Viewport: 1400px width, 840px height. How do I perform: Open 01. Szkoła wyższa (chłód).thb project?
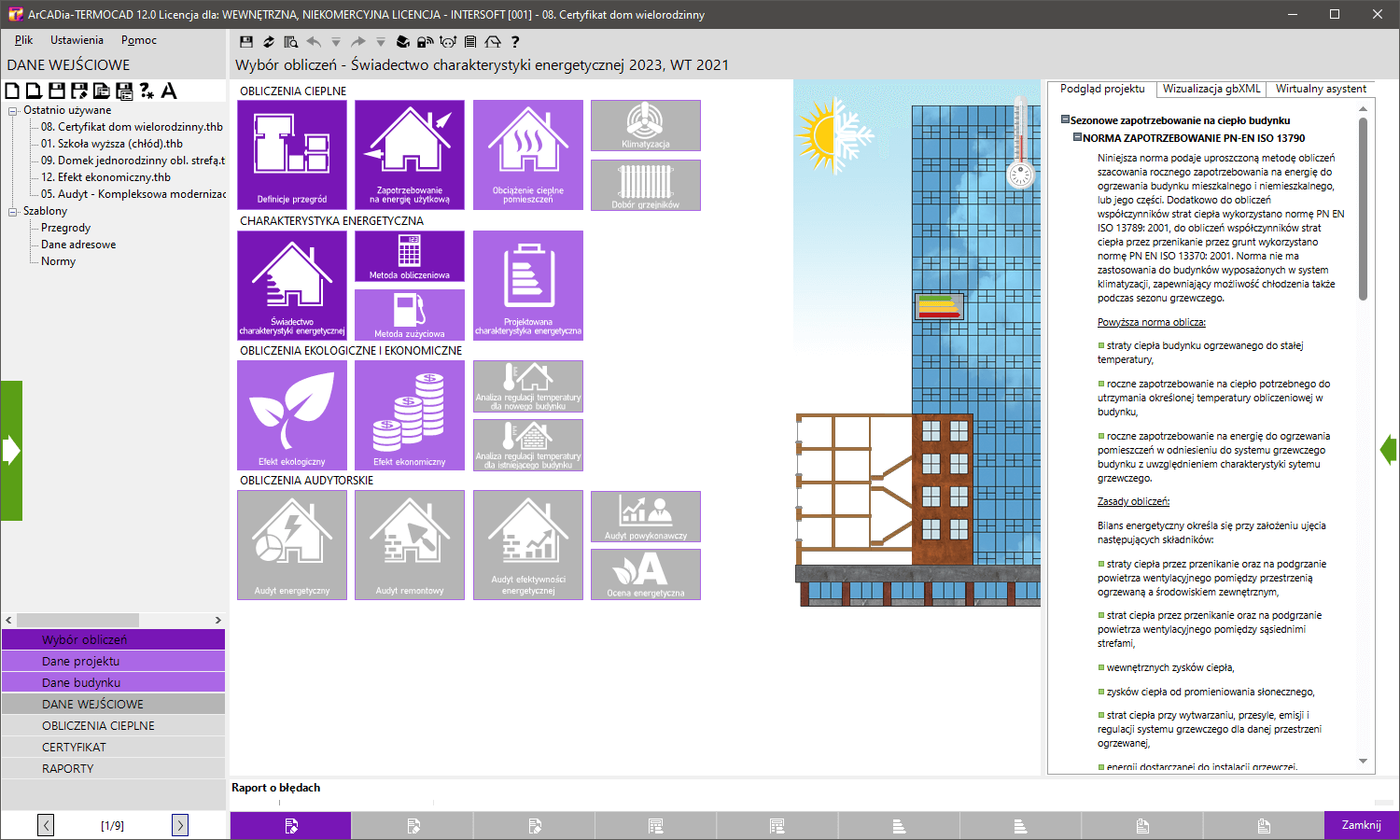pyautogui.click(x=112, y=143)
